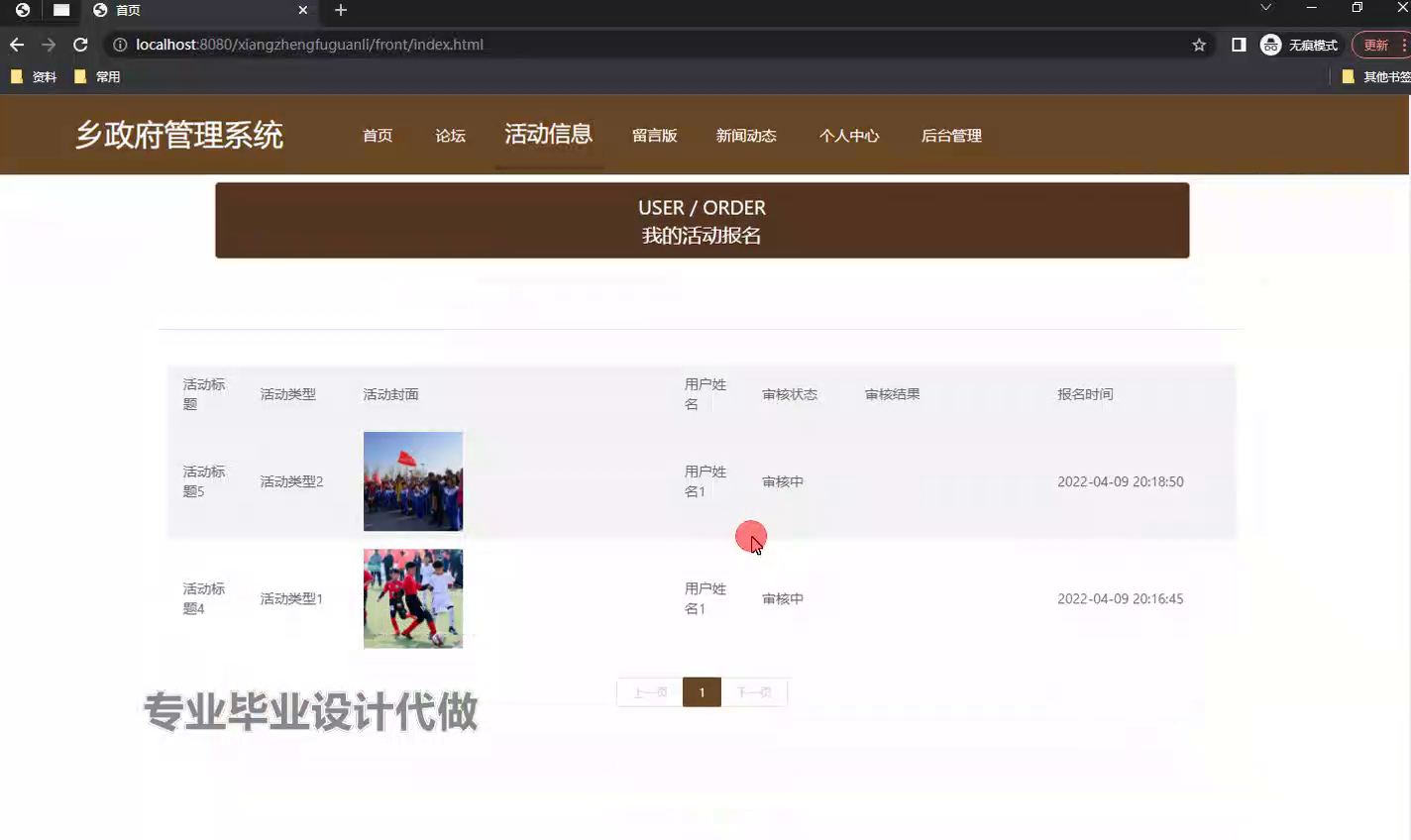Screen dimensions: 1411x840
Task: Click the browser forward arrow
Action: (x=49, y=45)
